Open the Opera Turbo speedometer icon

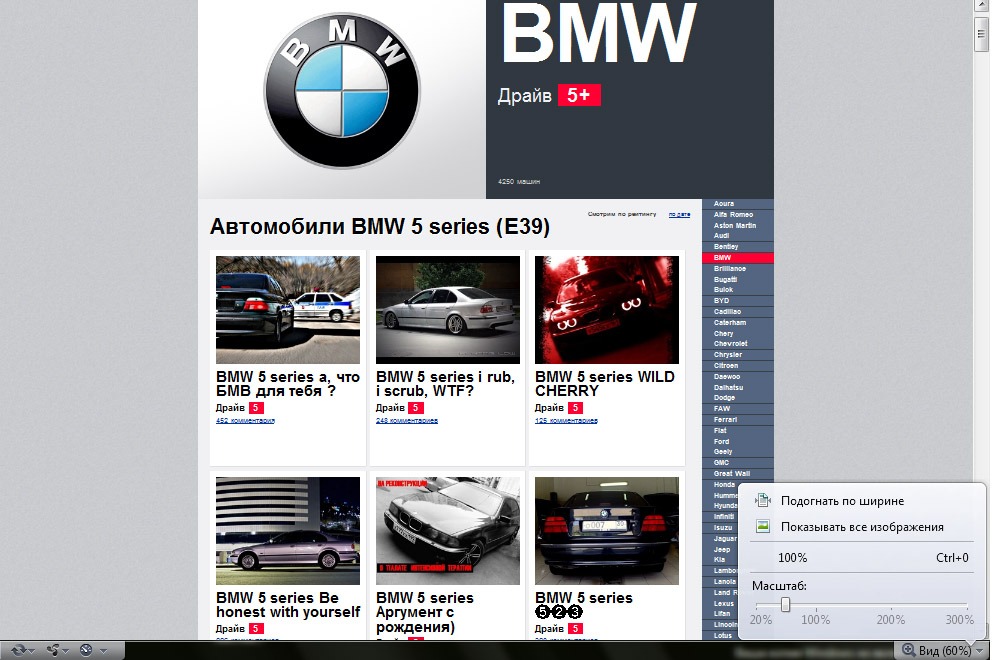pos(86,650)
